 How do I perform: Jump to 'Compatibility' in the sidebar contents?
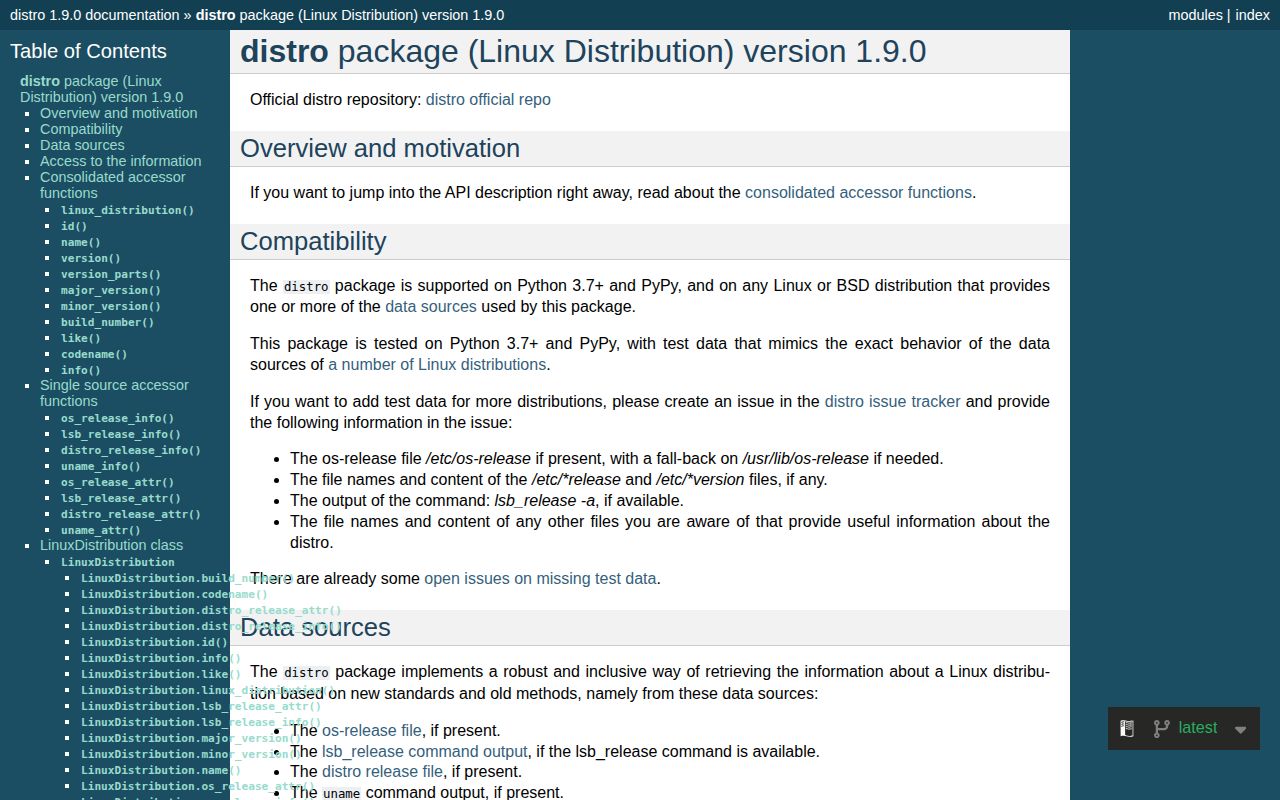(x=81, y=129)
